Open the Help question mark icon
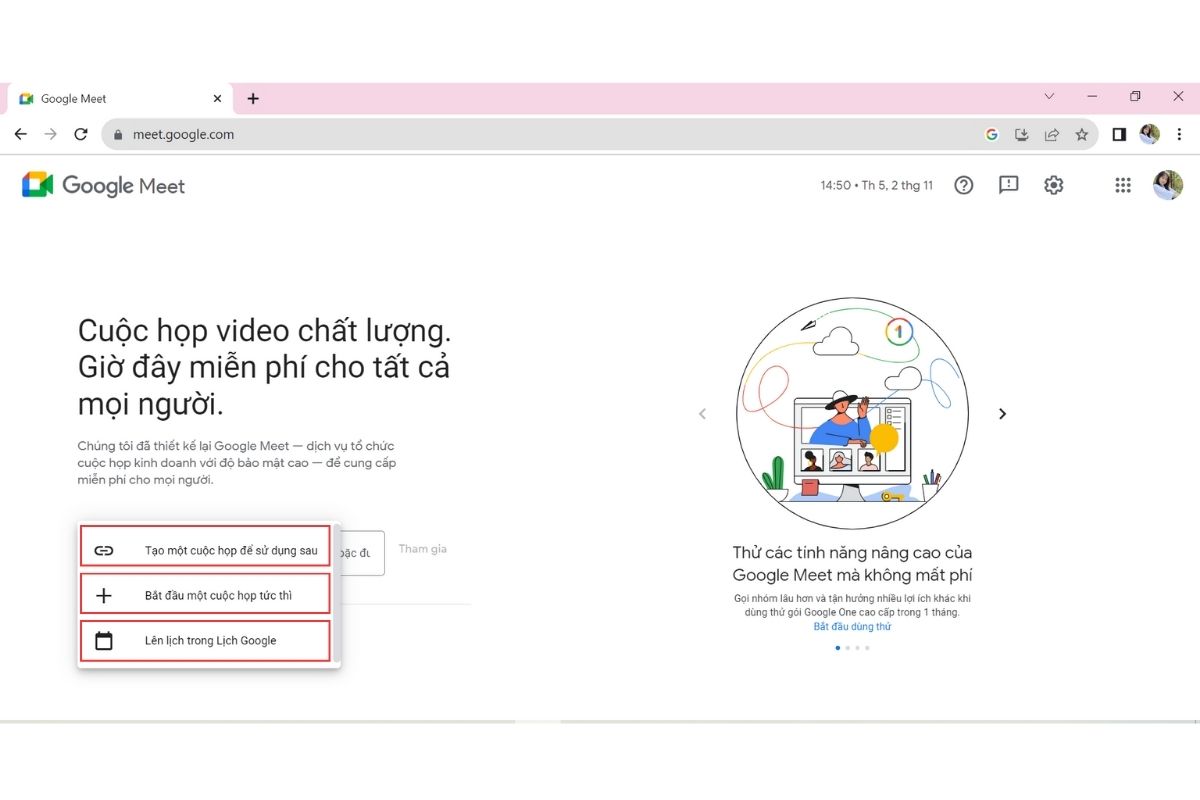This screenshot has width=1200, height=800. pyautogui.click(x=963, y=185)
